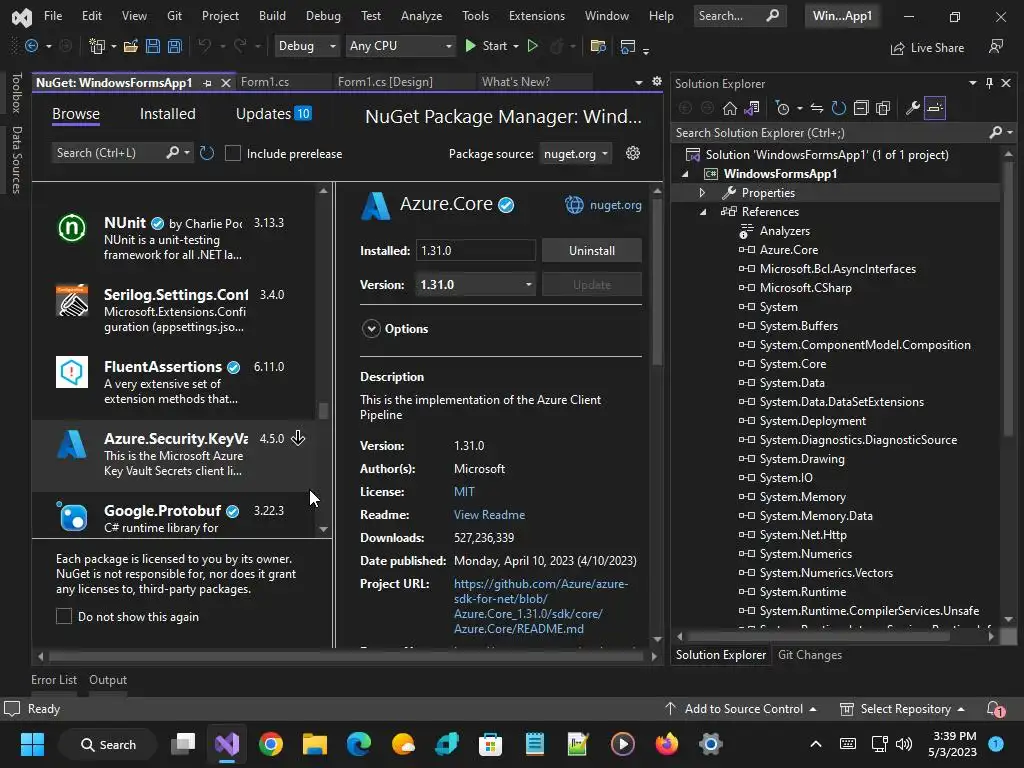Open the document tab list dropdown
The height and width of the screenshot is (768, 1024).
[x=638, y=82]
